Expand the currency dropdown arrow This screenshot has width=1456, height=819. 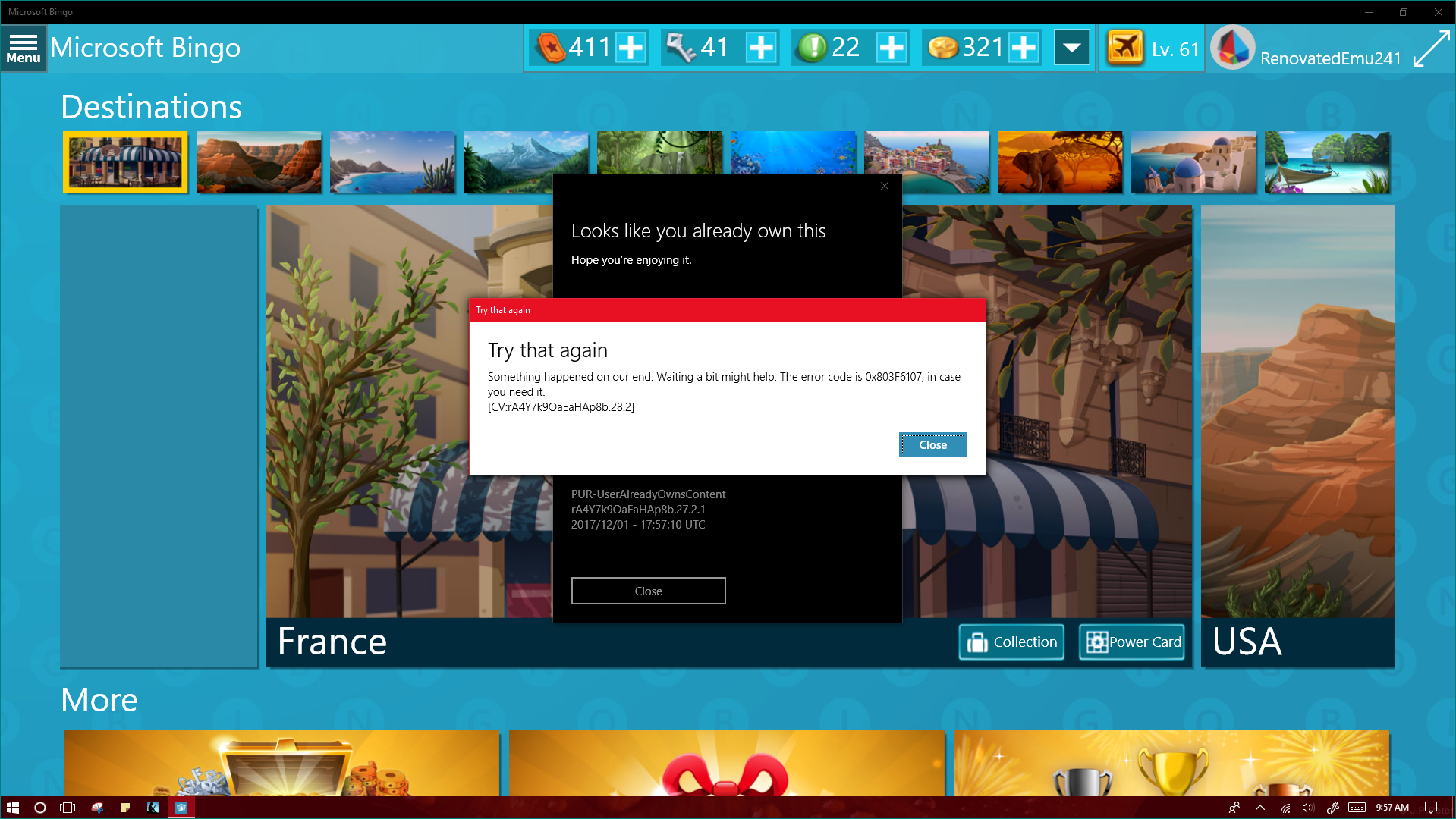coord(1071,48)
